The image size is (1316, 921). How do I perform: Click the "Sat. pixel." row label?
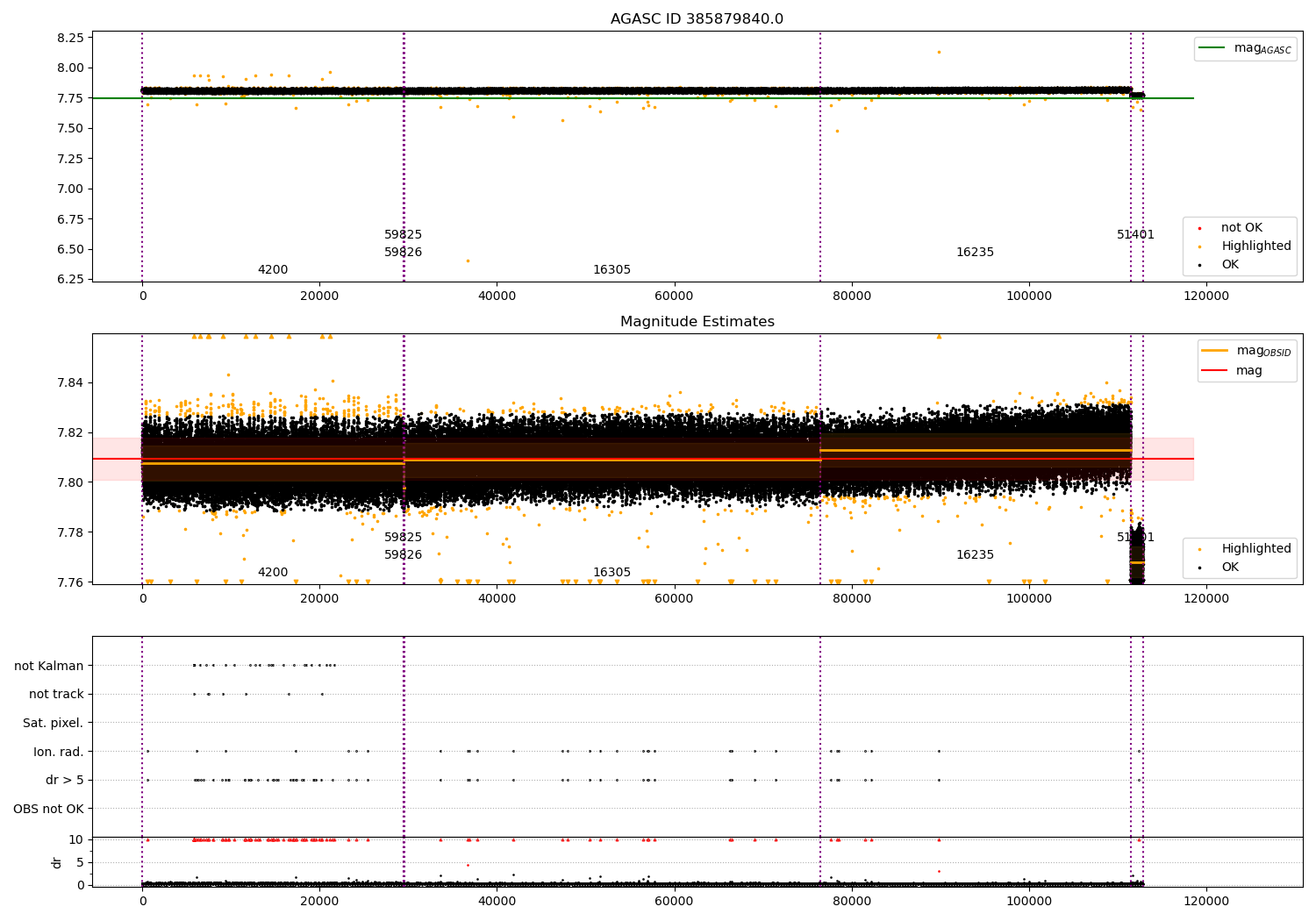[x=54, y=723]
